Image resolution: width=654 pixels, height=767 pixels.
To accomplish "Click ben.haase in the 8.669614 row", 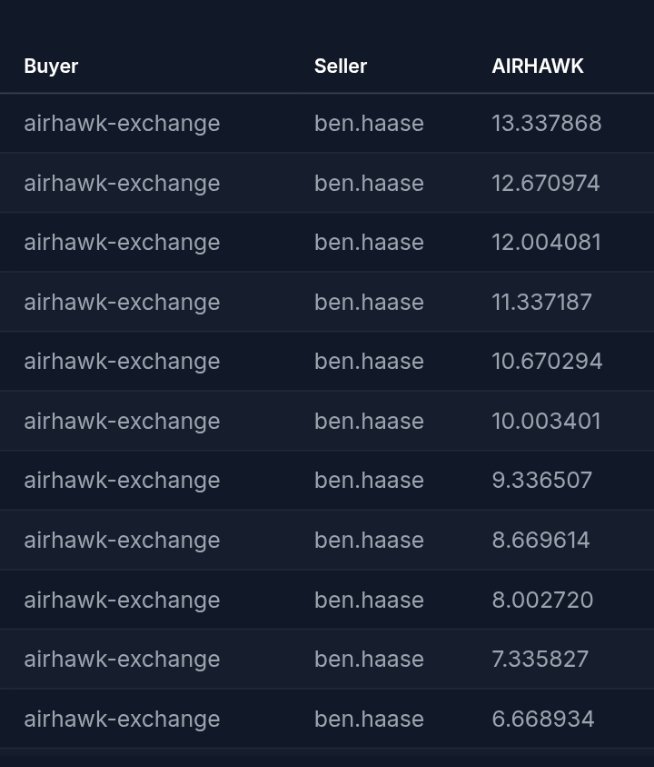I will pos(369,540).
